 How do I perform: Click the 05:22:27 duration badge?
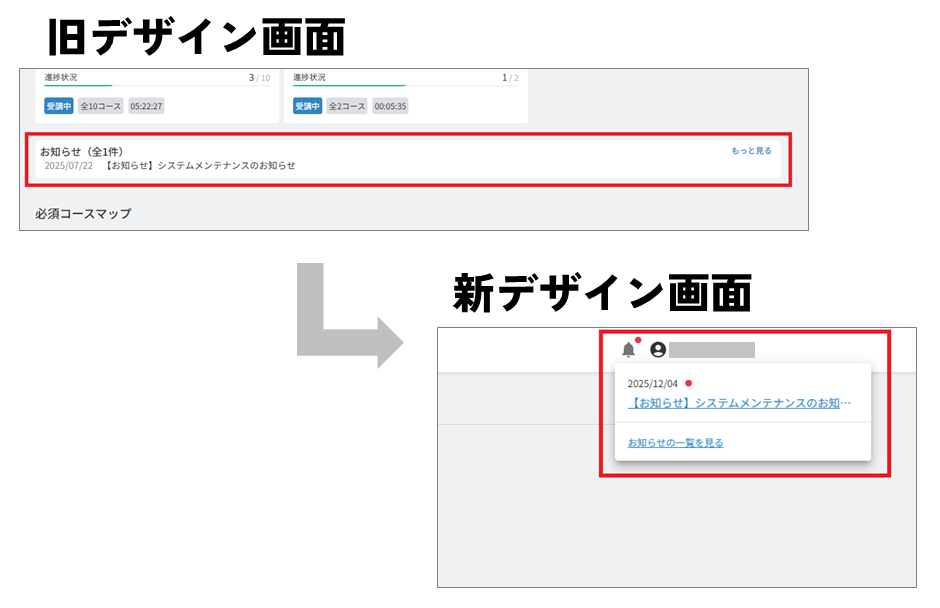(146, 106)
